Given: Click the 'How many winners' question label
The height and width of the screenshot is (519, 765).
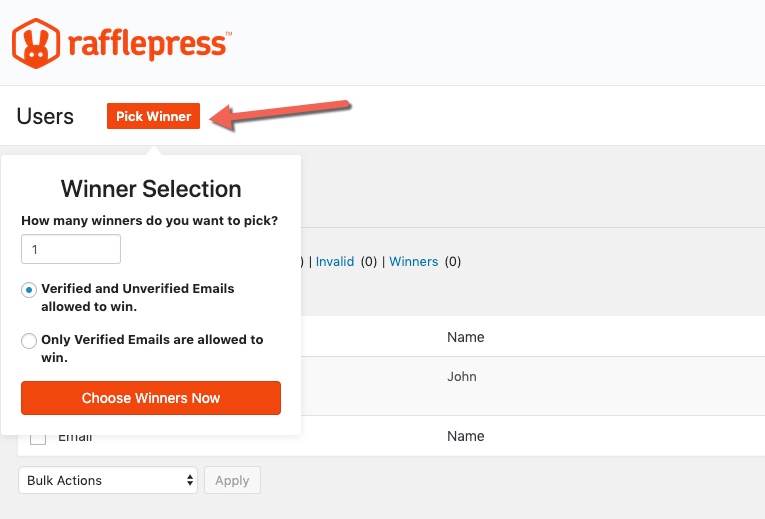Looking at the screenshot, I should click(149, 220).
